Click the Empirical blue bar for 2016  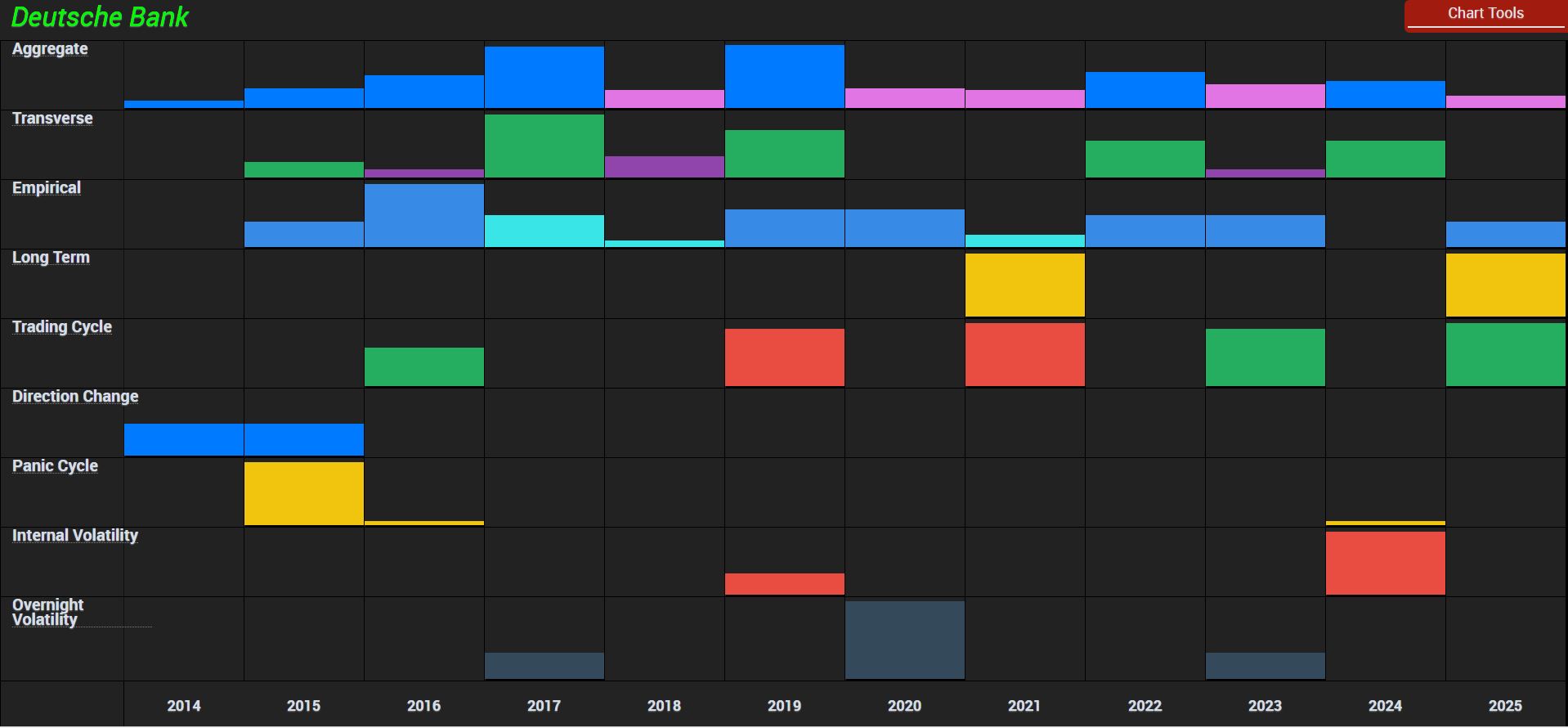pos(424,215)
